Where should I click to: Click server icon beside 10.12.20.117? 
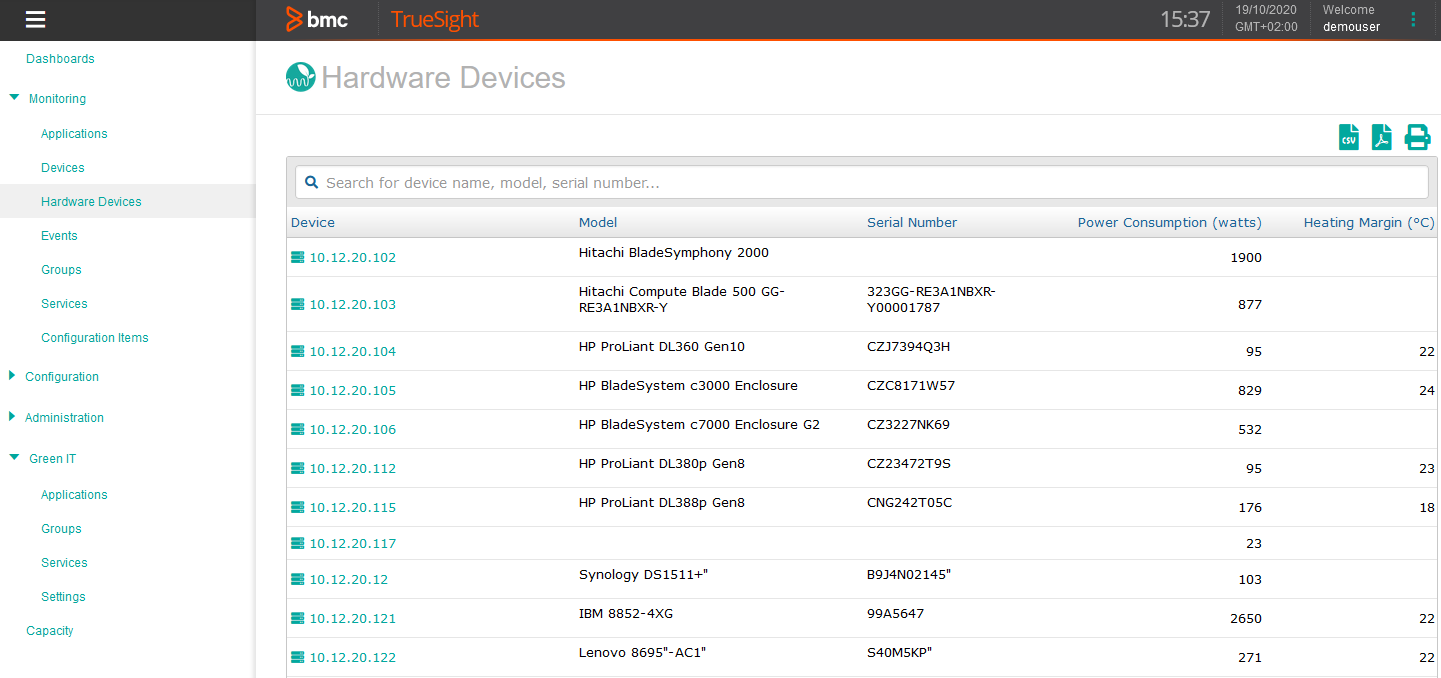(297, 543)
